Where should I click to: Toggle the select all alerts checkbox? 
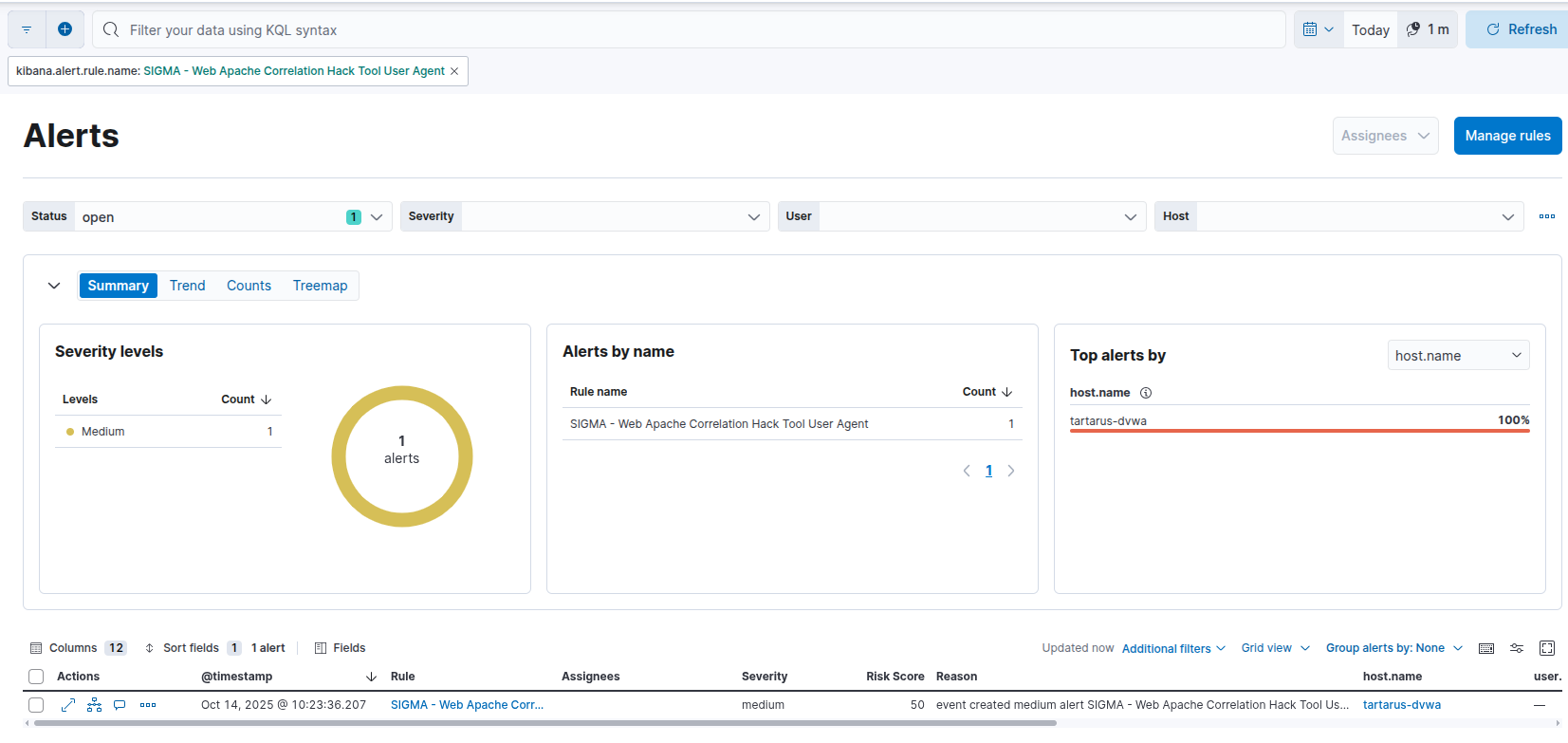[36, 677]
